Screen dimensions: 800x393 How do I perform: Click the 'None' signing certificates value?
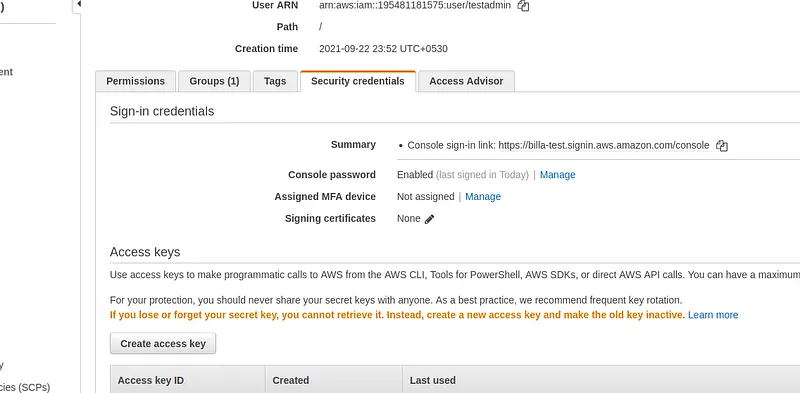pos(409,218)
